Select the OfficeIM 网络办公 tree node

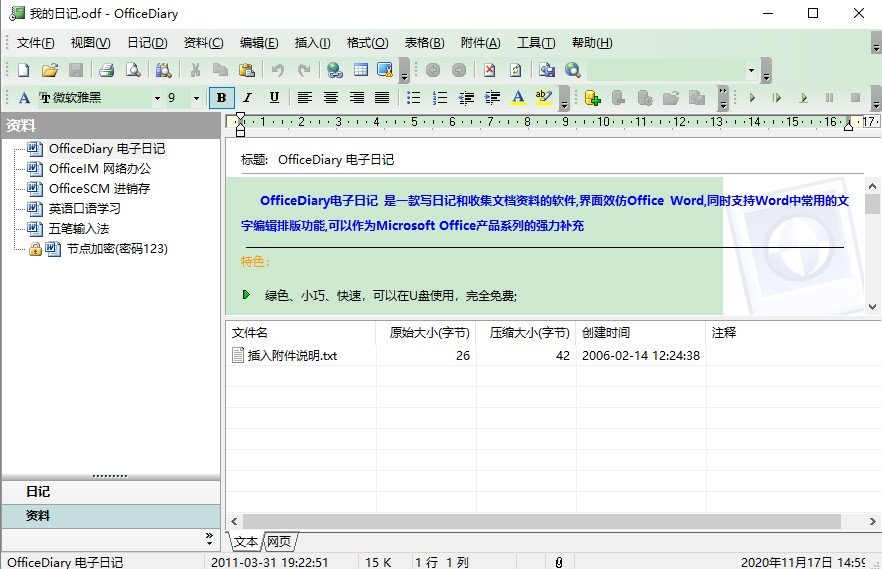pos(100,168)
